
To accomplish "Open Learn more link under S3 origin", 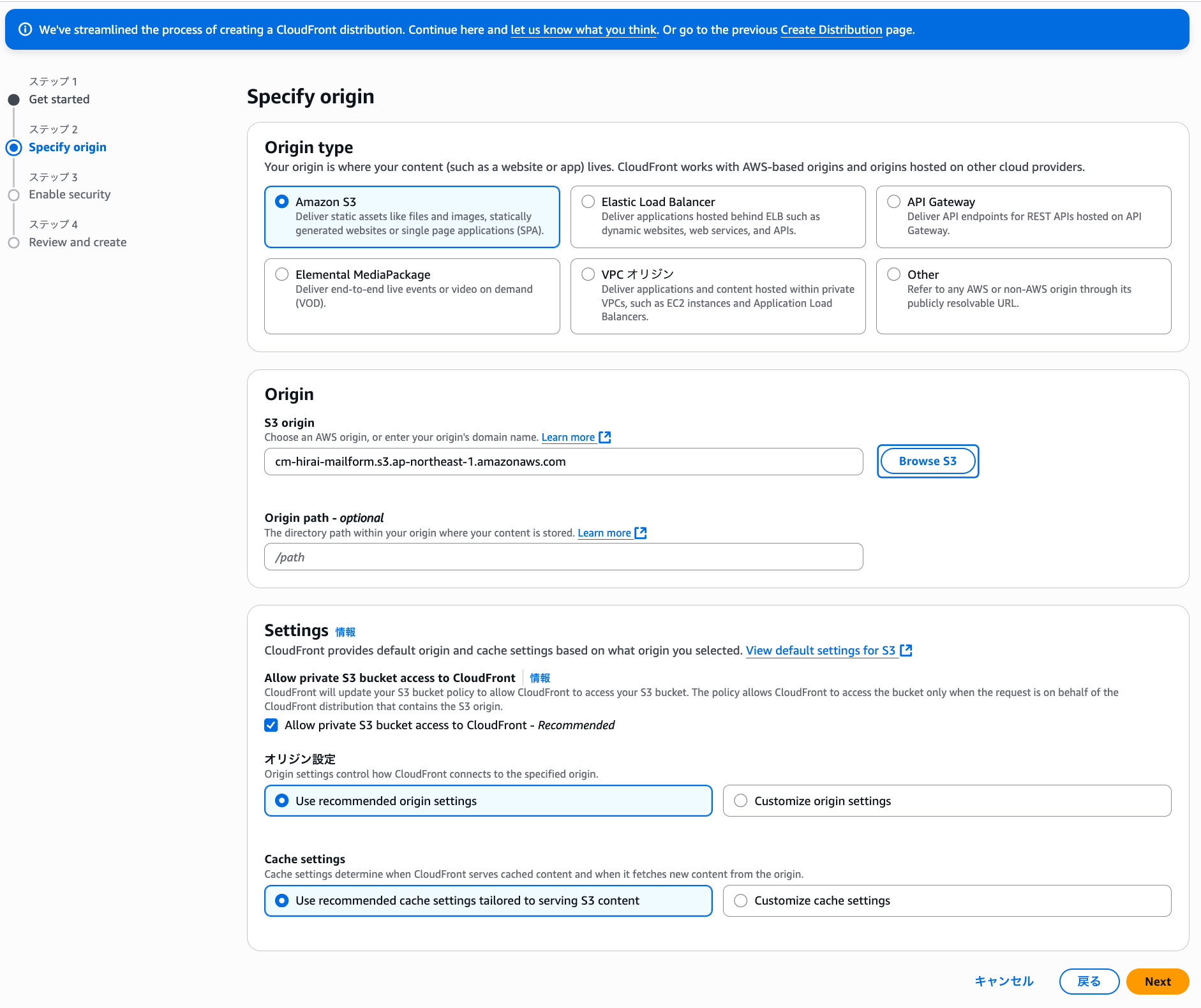I will [x=568, y=438].
